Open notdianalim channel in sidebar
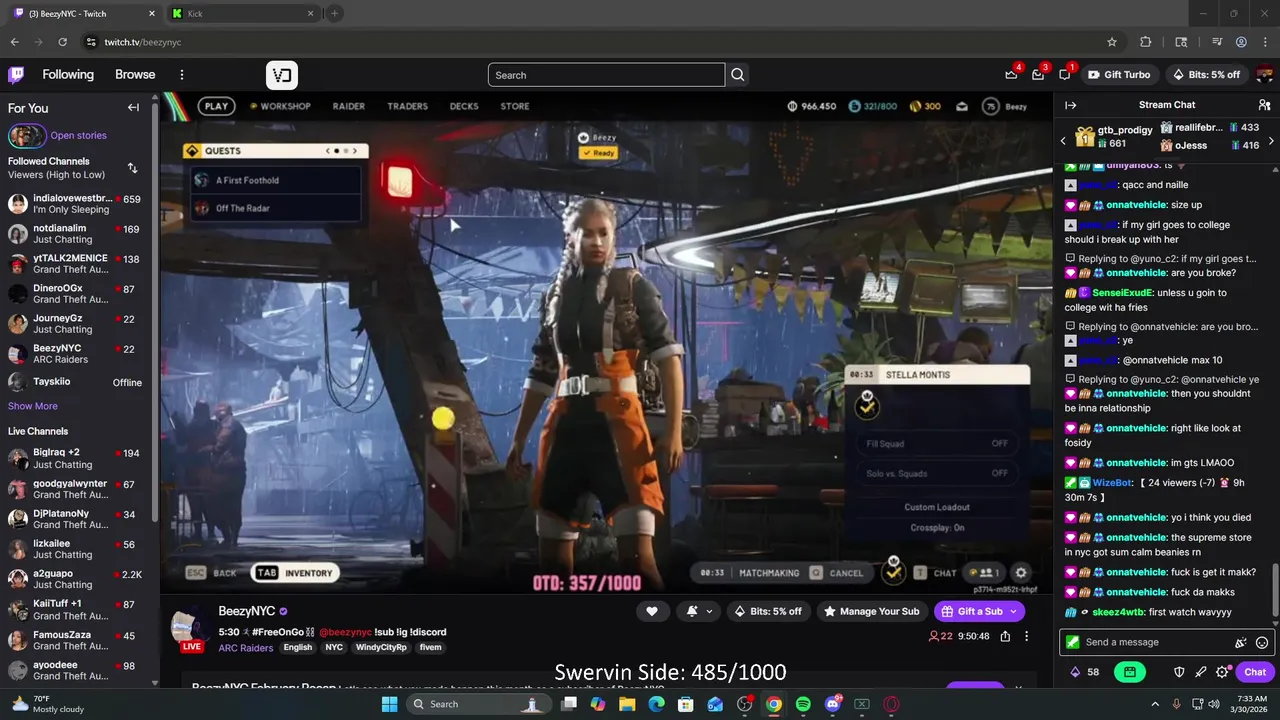The image size is (1280, 720). [x=76, y=234]
